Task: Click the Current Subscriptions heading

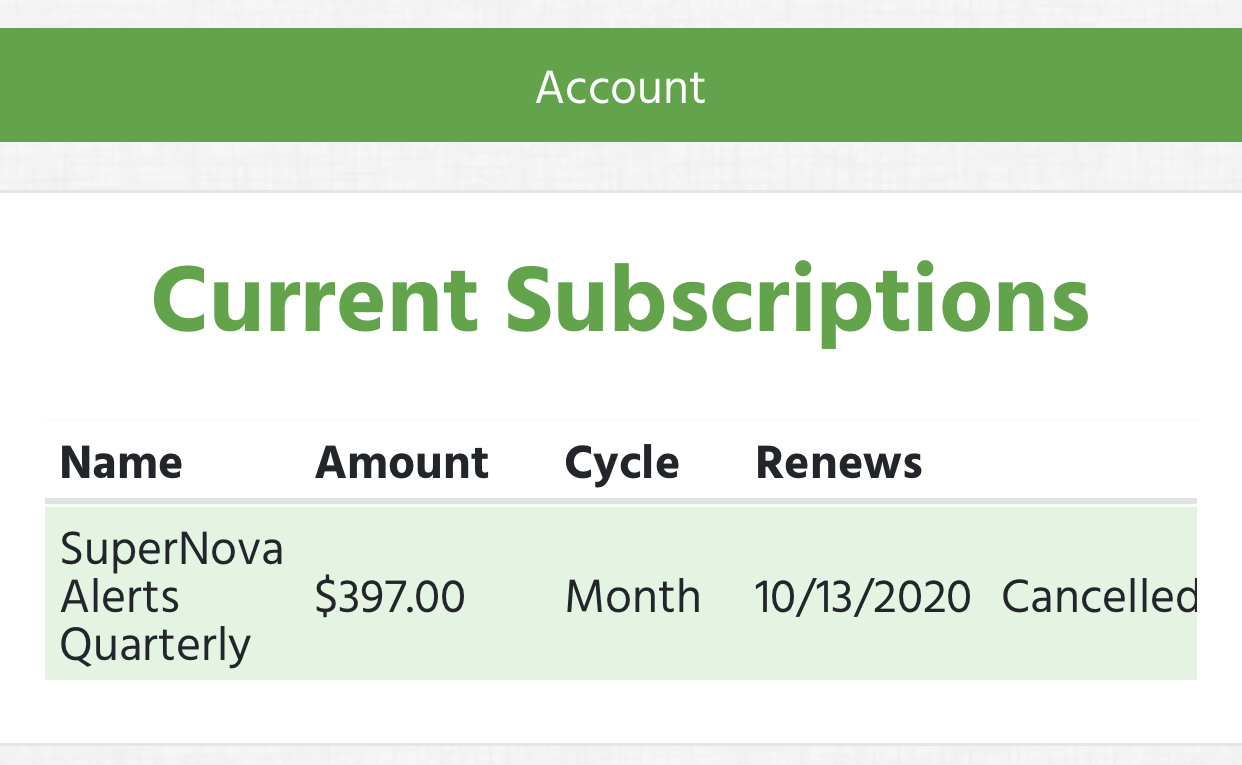Action: click(x=620, y=300)
